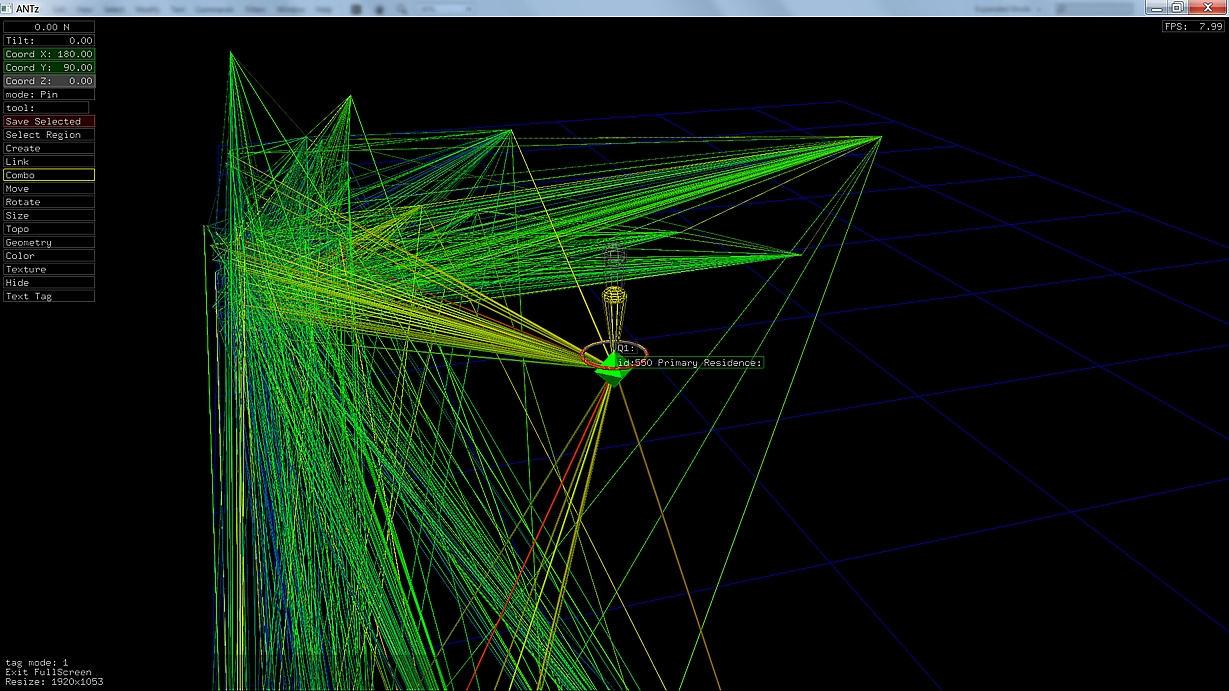Screen dimensions: 1229x691
Task: Click the Coord X value field
Action: 49,54
